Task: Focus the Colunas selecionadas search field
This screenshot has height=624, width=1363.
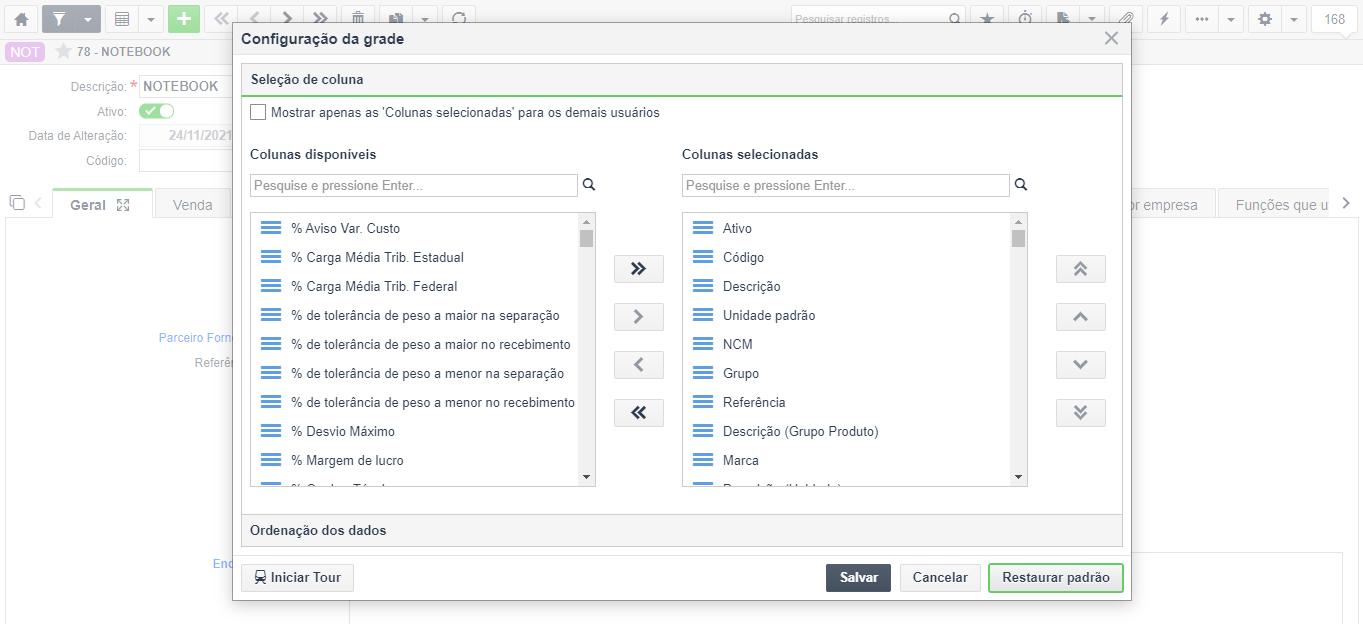Action: [846, 185]
